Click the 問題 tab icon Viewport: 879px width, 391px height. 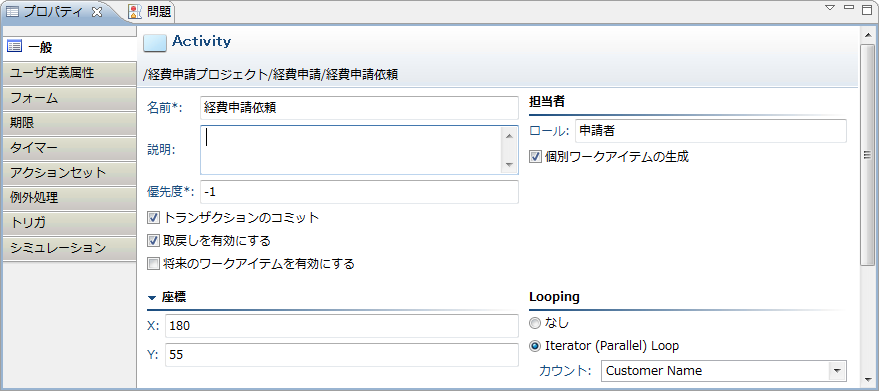(135, 11)
